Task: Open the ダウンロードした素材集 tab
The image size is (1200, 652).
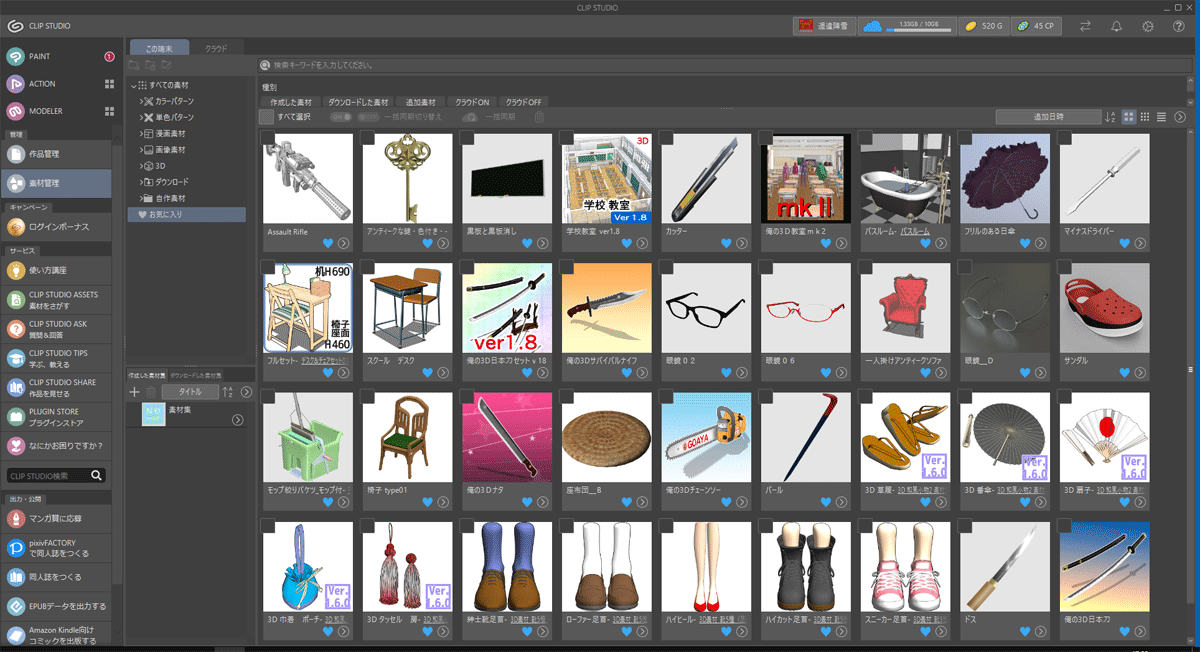Action: pyautogui.click(x=195, y=374)
